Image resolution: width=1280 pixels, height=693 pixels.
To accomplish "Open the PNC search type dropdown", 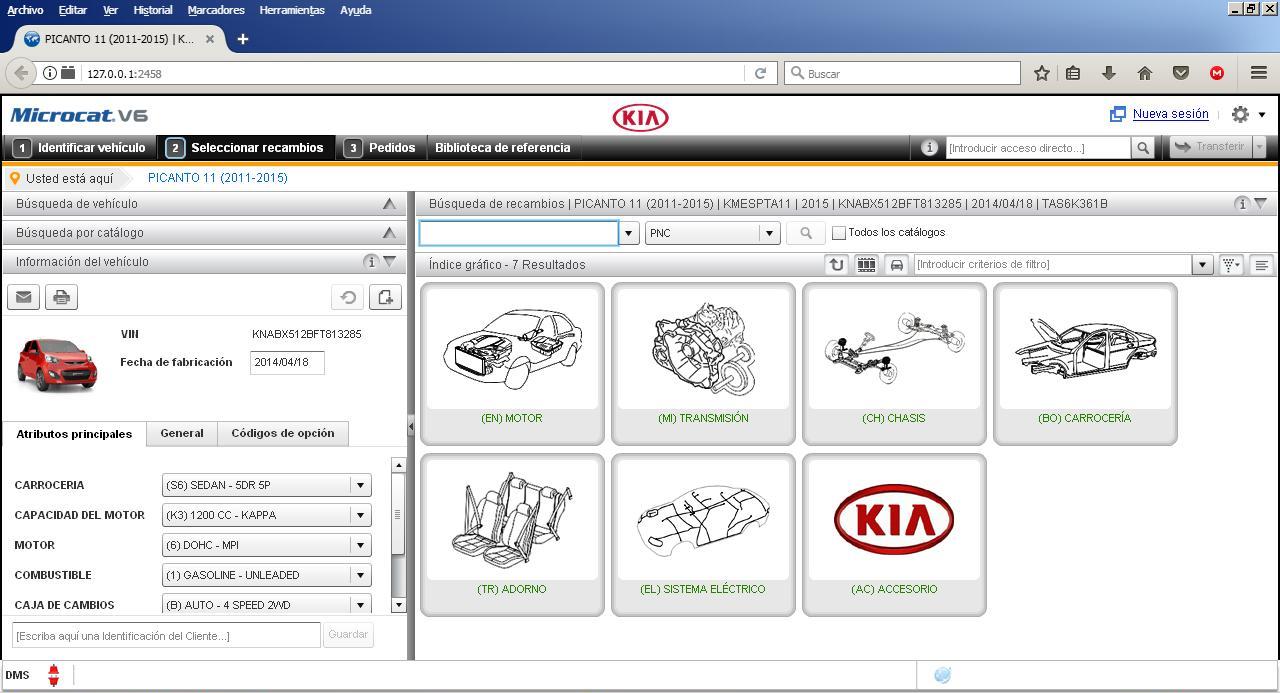I will [712, 233].
